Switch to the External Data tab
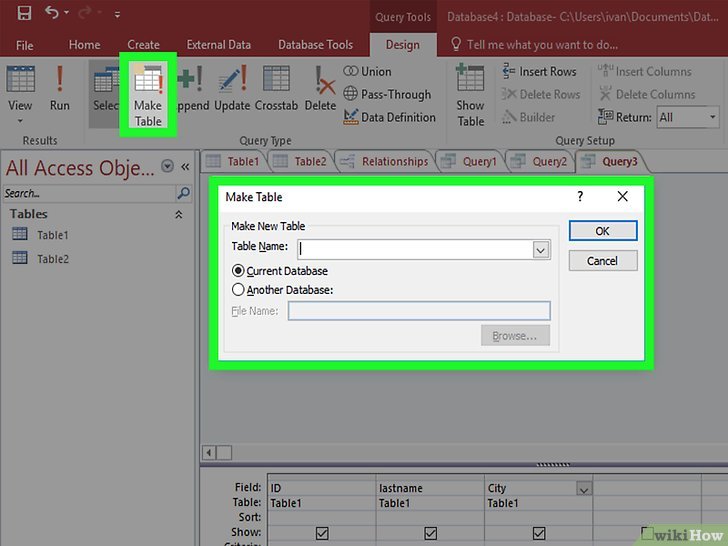This screenshot has width=728, height=546. [x=219, y=45]
